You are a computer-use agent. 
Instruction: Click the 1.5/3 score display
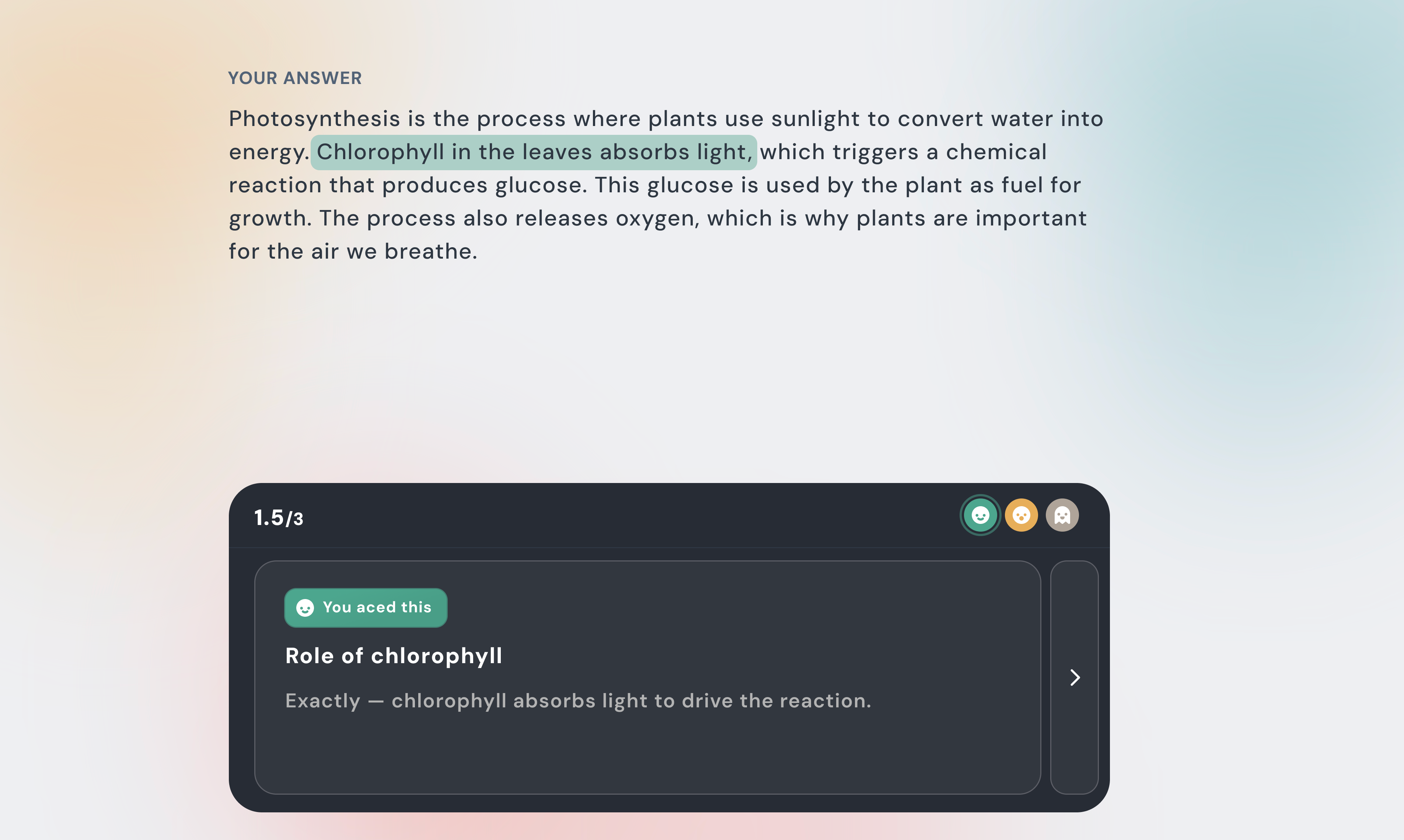pos(279,518)
